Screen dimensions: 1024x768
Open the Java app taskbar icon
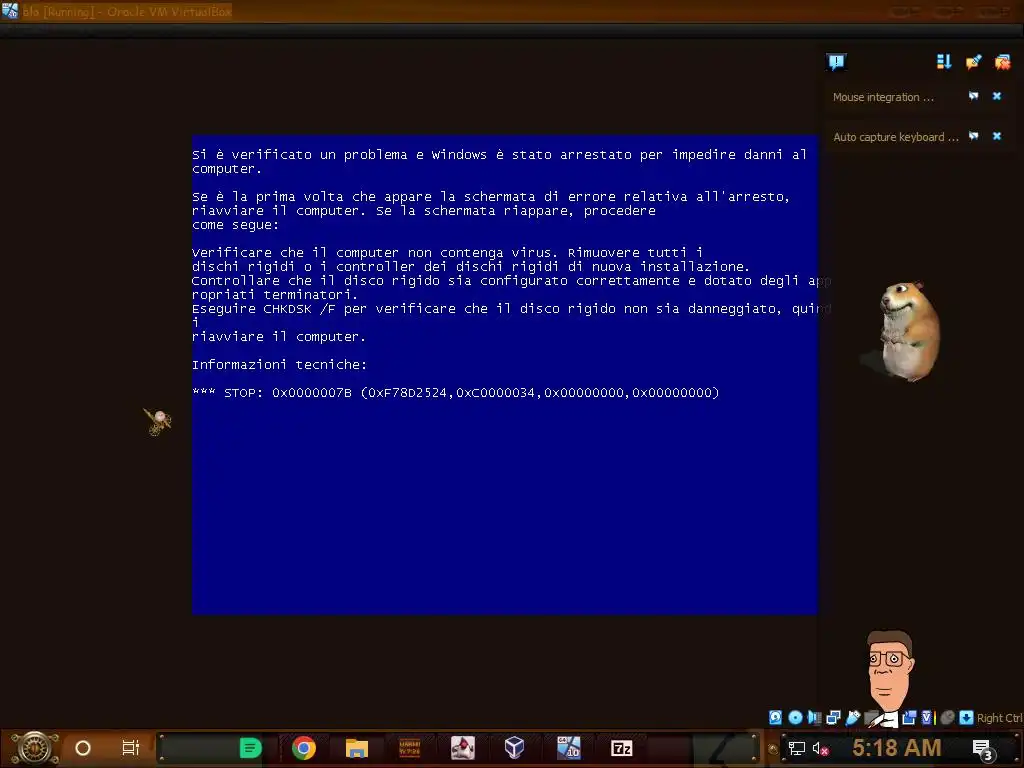(x=462, y=748)
